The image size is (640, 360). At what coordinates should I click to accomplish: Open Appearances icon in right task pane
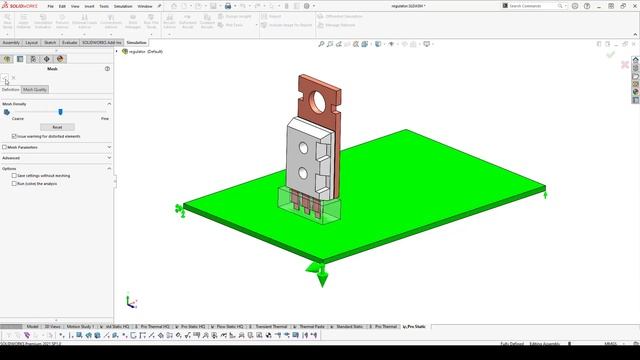(x=636, y=92)
